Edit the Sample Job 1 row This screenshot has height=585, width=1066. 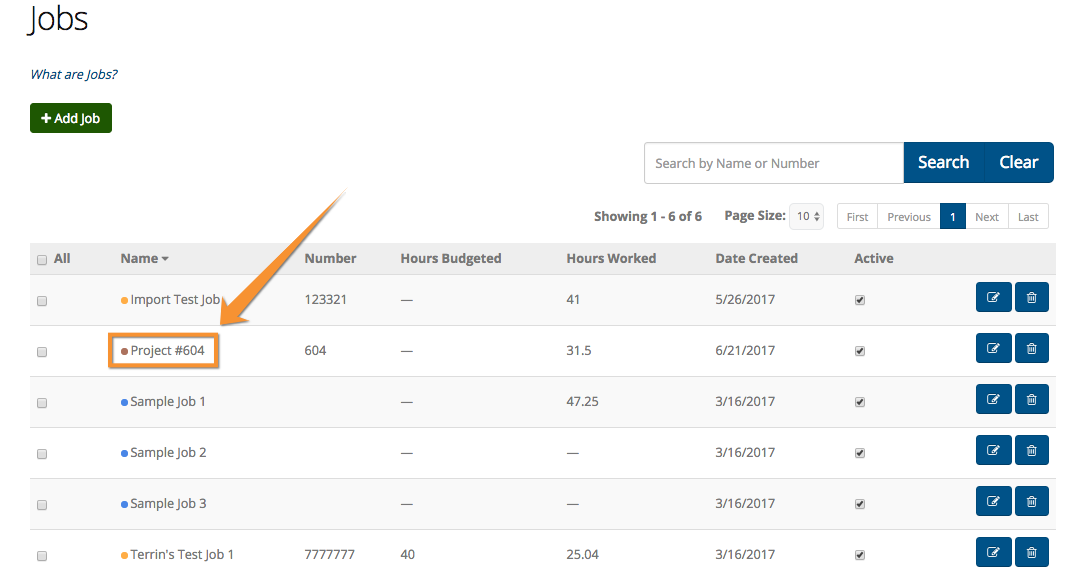pos(993,399)
